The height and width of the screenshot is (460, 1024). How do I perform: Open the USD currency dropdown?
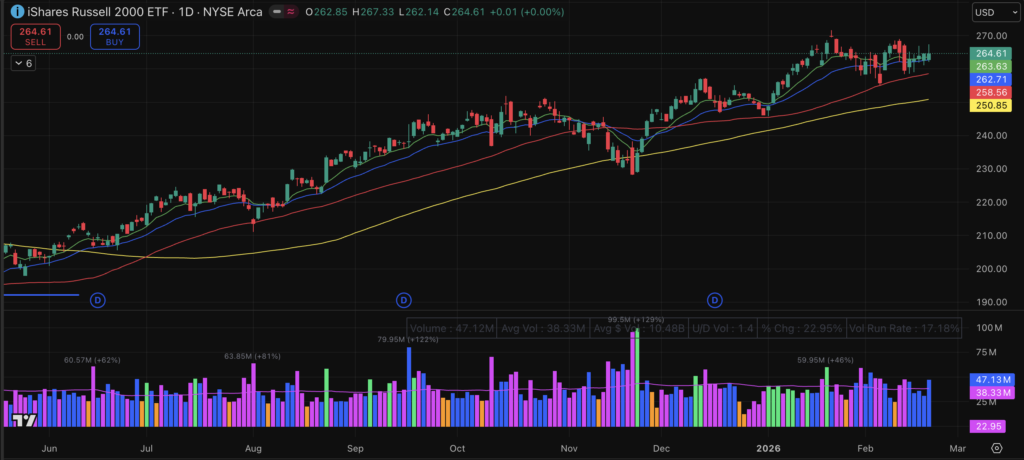(989, 12)
